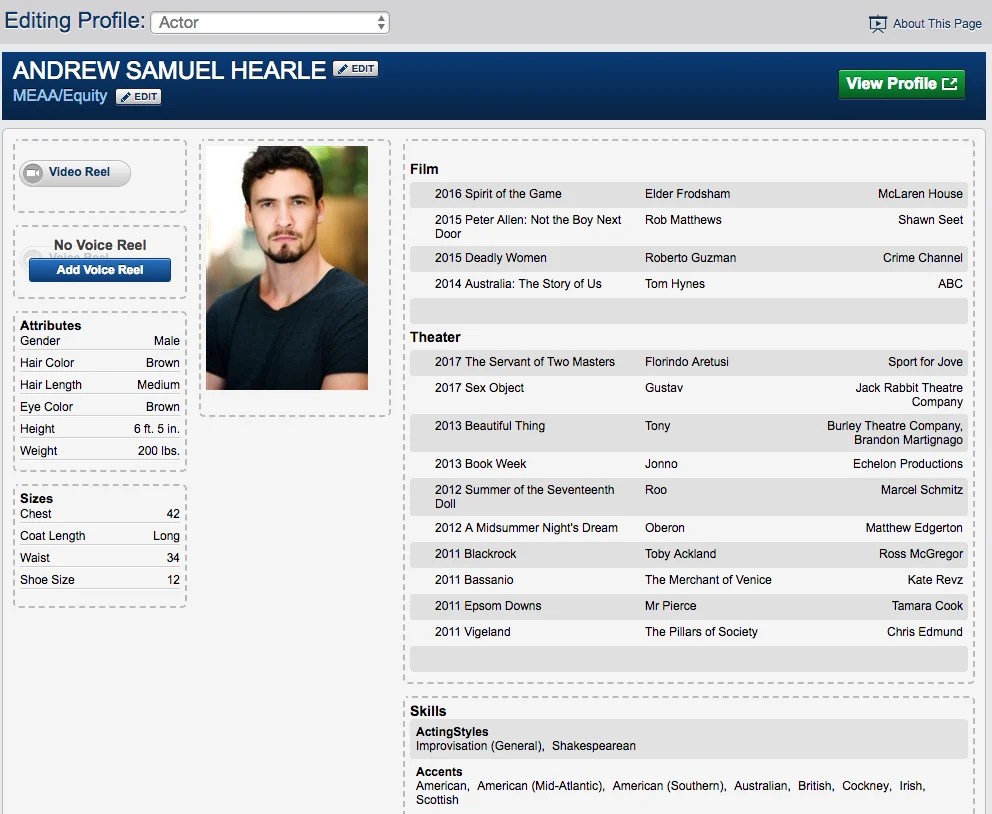Click the Height attribute showing 6 ft. 5 in.
This screenshot has width=992, height=814.
pos(98,428)
